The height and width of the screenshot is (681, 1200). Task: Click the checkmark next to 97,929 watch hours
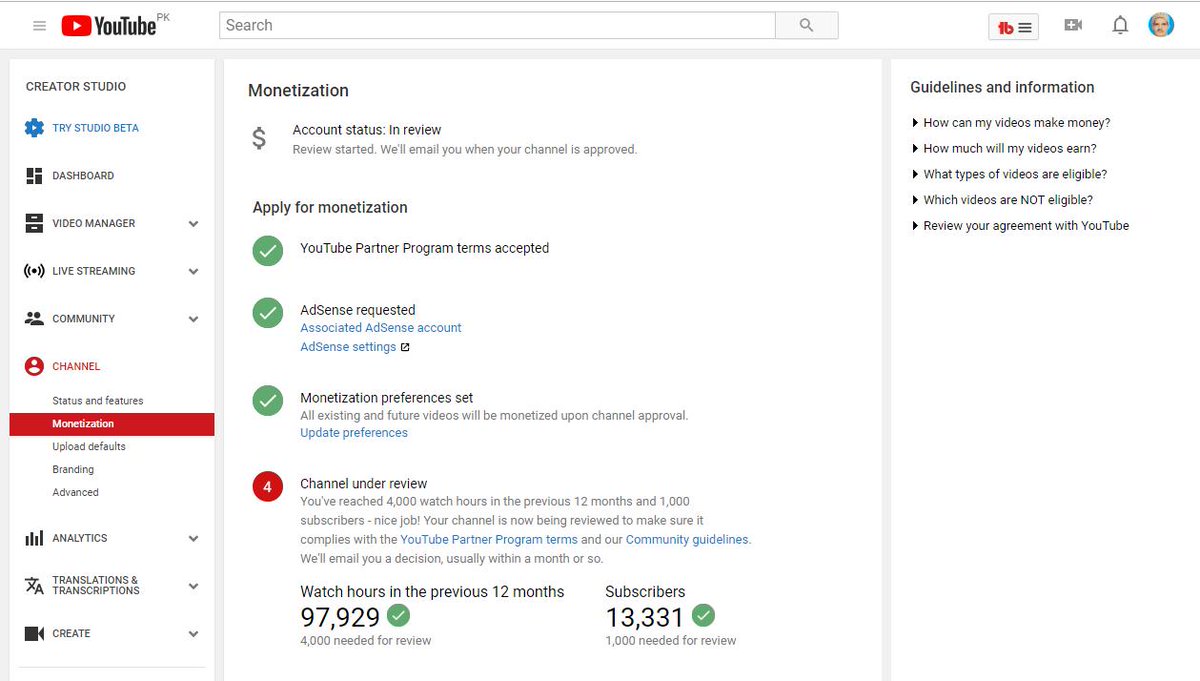pos(398,614)
